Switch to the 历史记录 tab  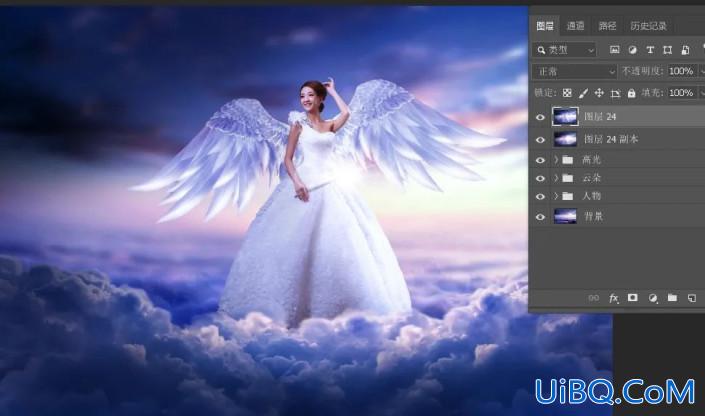648,26
